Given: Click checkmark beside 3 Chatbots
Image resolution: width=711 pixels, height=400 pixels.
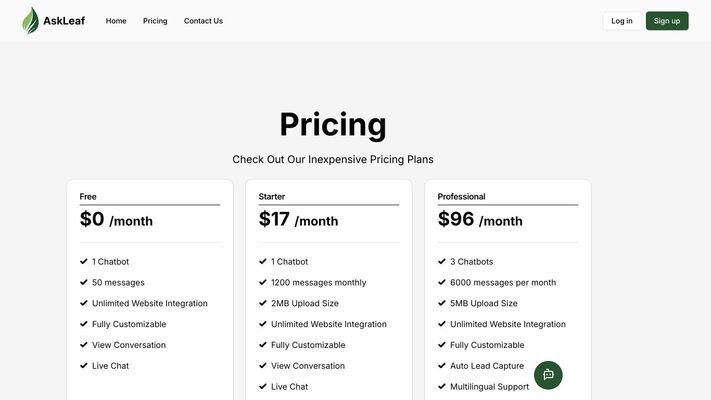Looking at the screenshot, I should [x=442, y=261].
